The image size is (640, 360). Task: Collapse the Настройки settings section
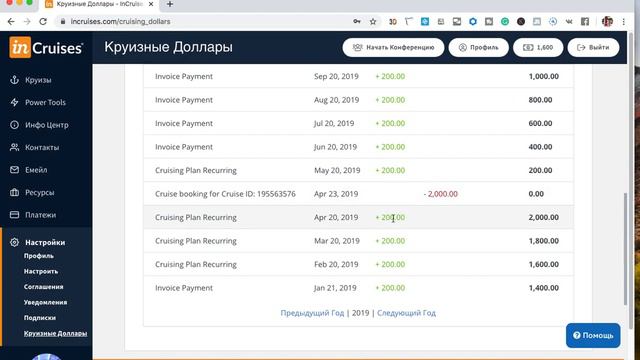(45, 242)
